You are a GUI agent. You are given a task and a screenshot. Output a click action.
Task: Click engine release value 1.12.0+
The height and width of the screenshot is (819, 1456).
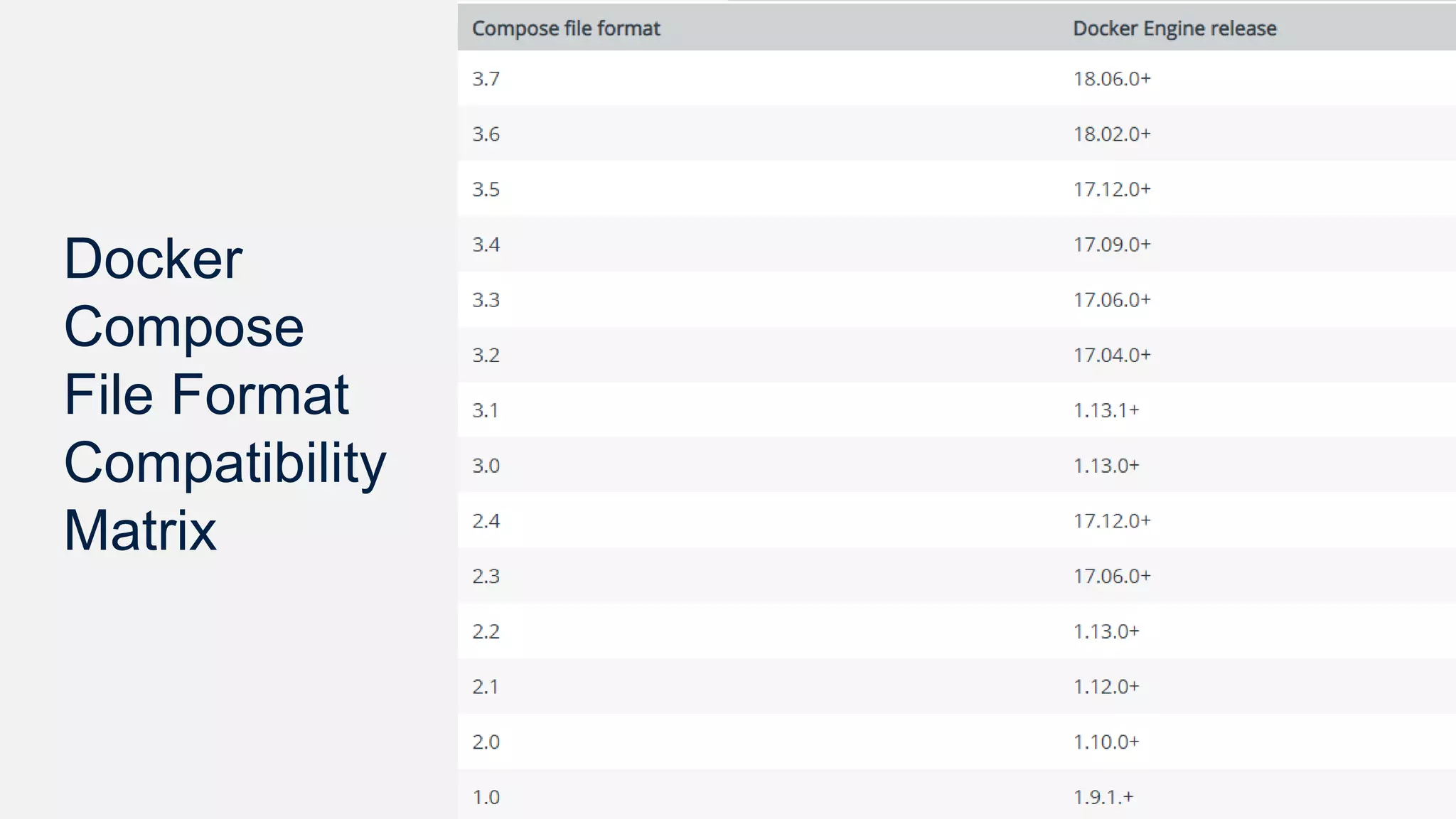pyautogui.click(x=1106, y=687)
